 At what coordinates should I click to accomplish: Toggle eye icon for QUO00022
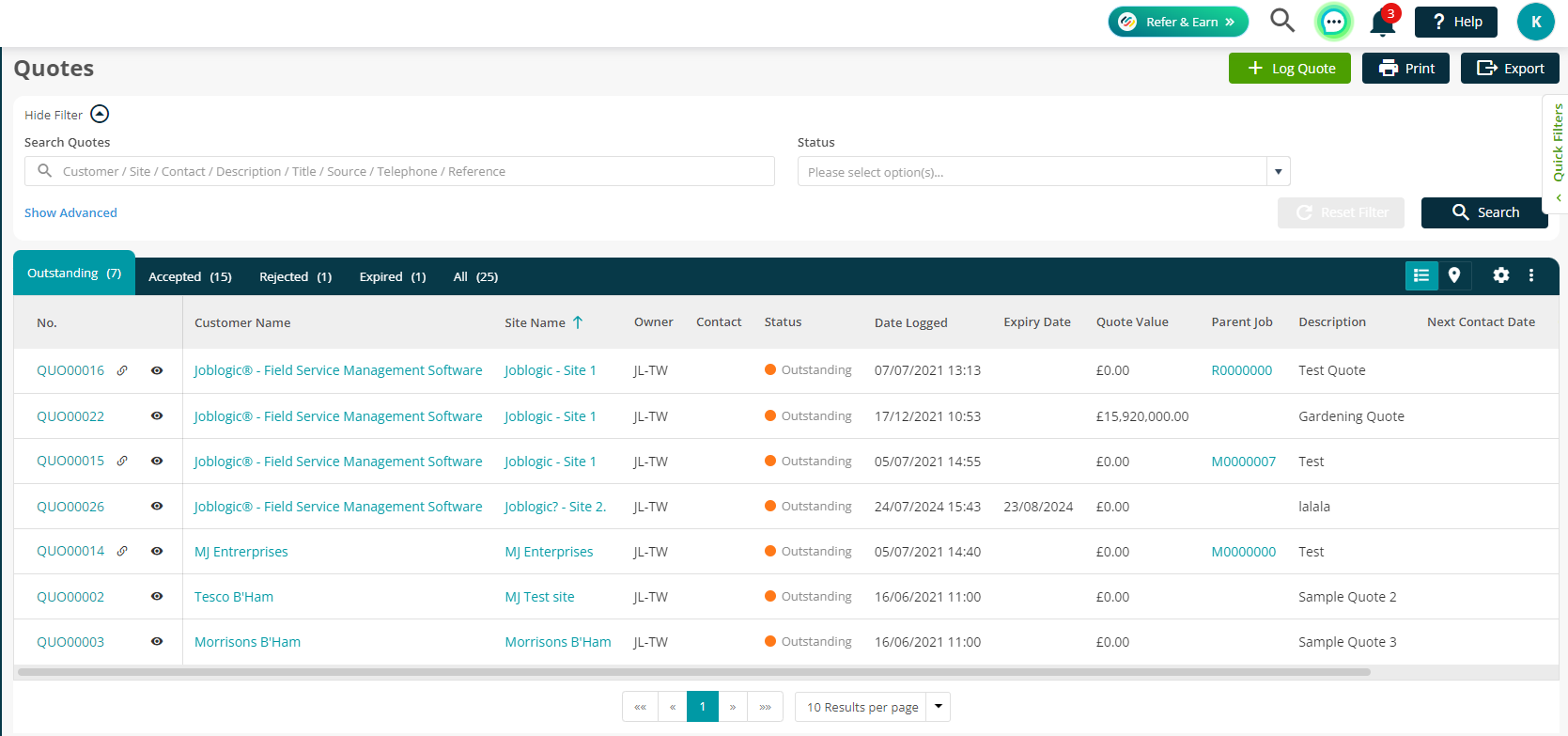157,415
